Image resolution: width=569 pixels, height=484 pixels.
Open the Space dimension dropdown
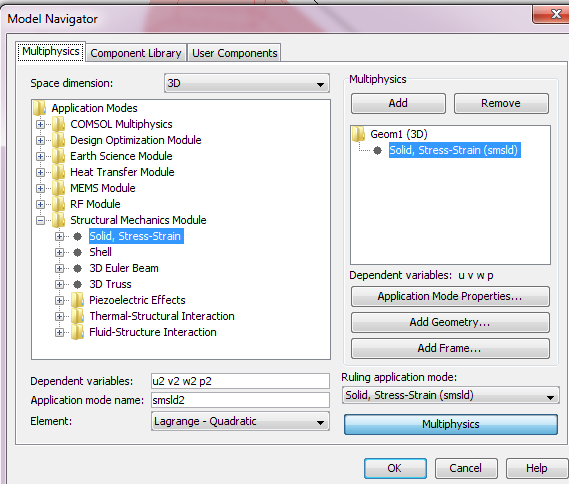tap(247, 83)
